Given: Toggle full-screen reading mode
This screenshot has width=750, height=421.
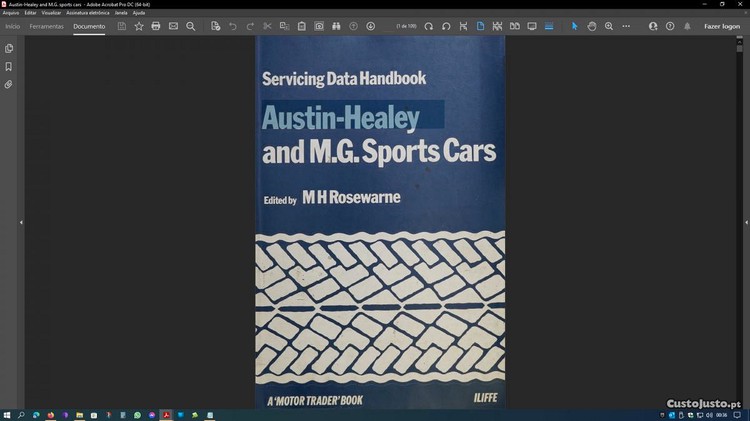Looking at the screenshot, I should [532, 26].
